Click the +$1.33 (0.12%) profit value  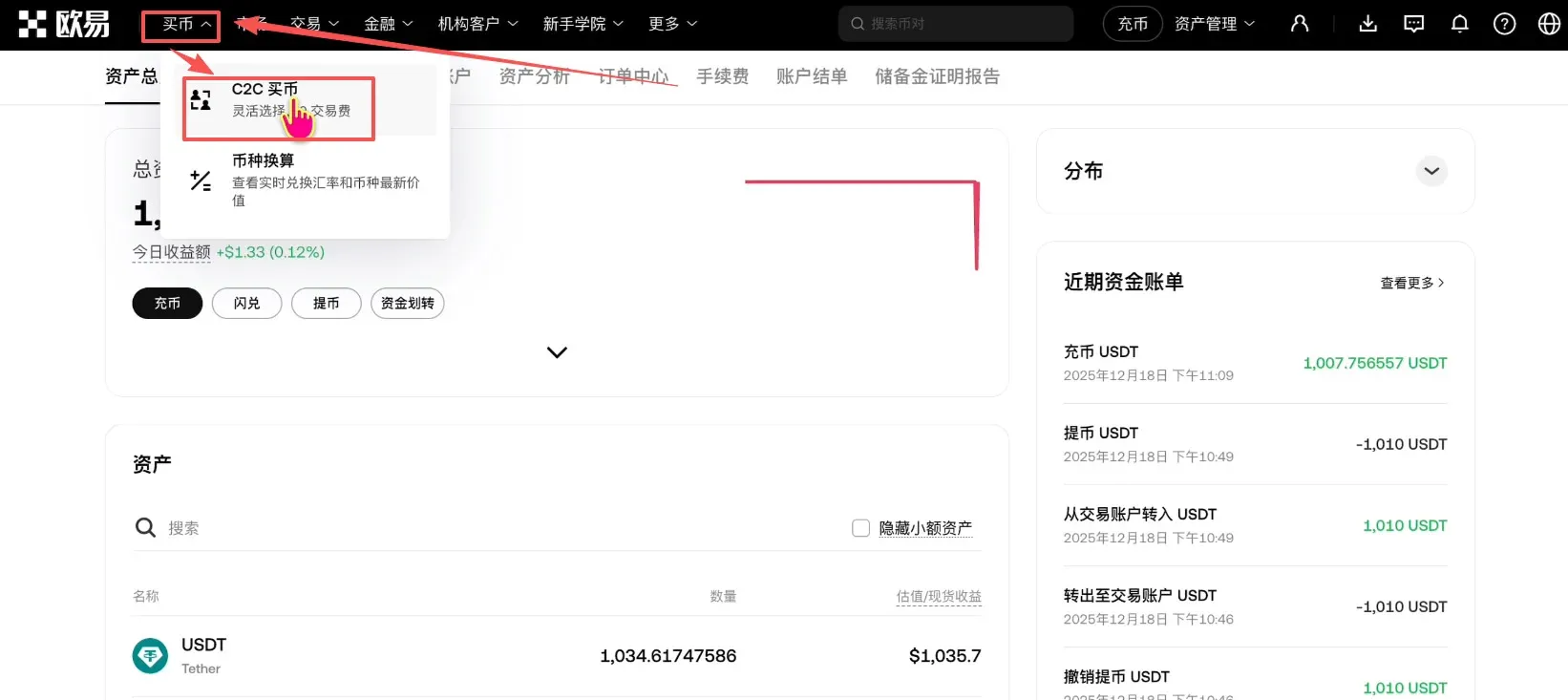(x=270, y=252)
